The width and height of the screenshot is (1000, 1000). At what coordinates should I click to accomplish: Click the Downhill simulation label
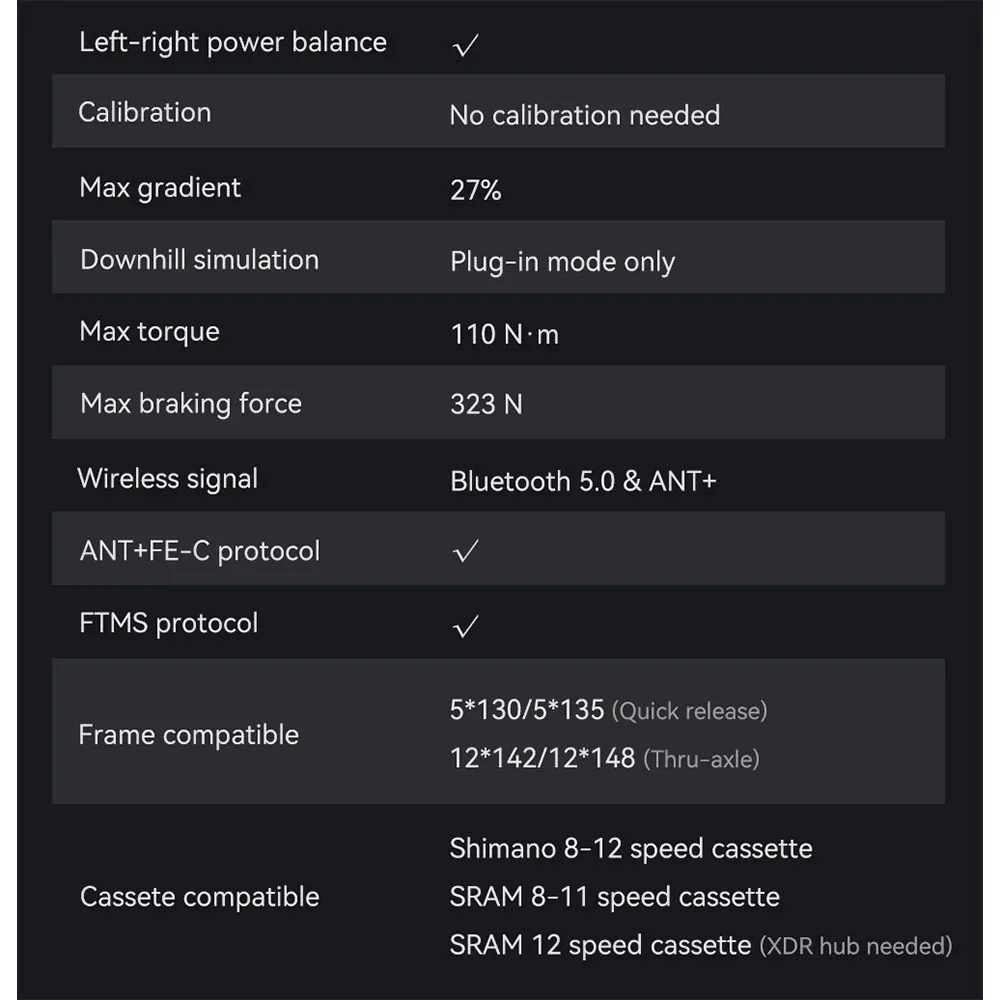point(199,260)
